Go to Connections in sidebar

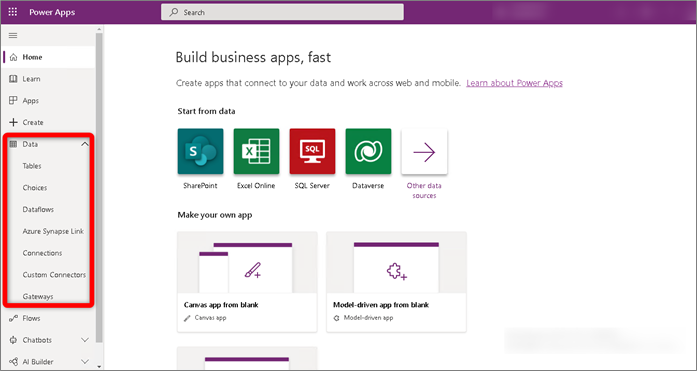point(42,253)
